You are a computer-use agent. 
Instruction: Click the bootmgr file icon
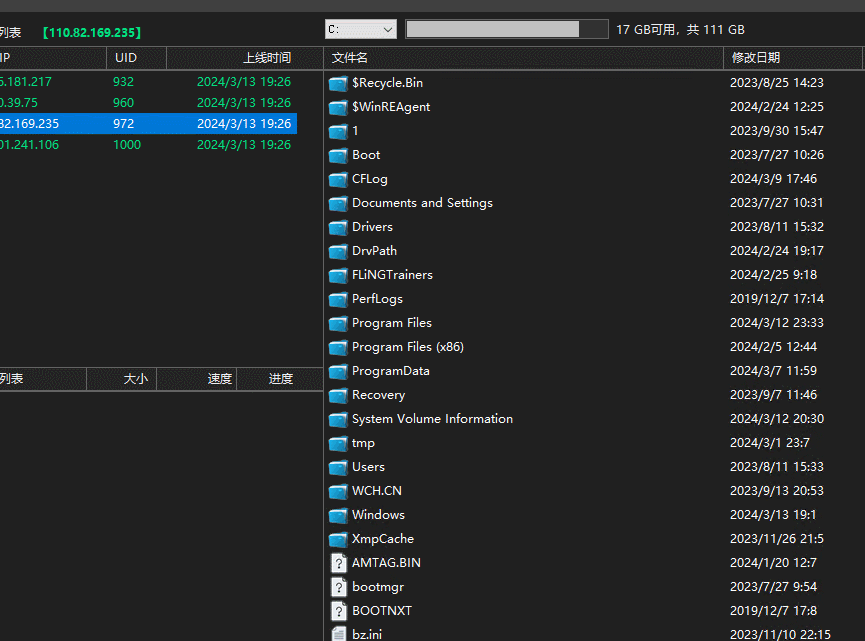338,587
